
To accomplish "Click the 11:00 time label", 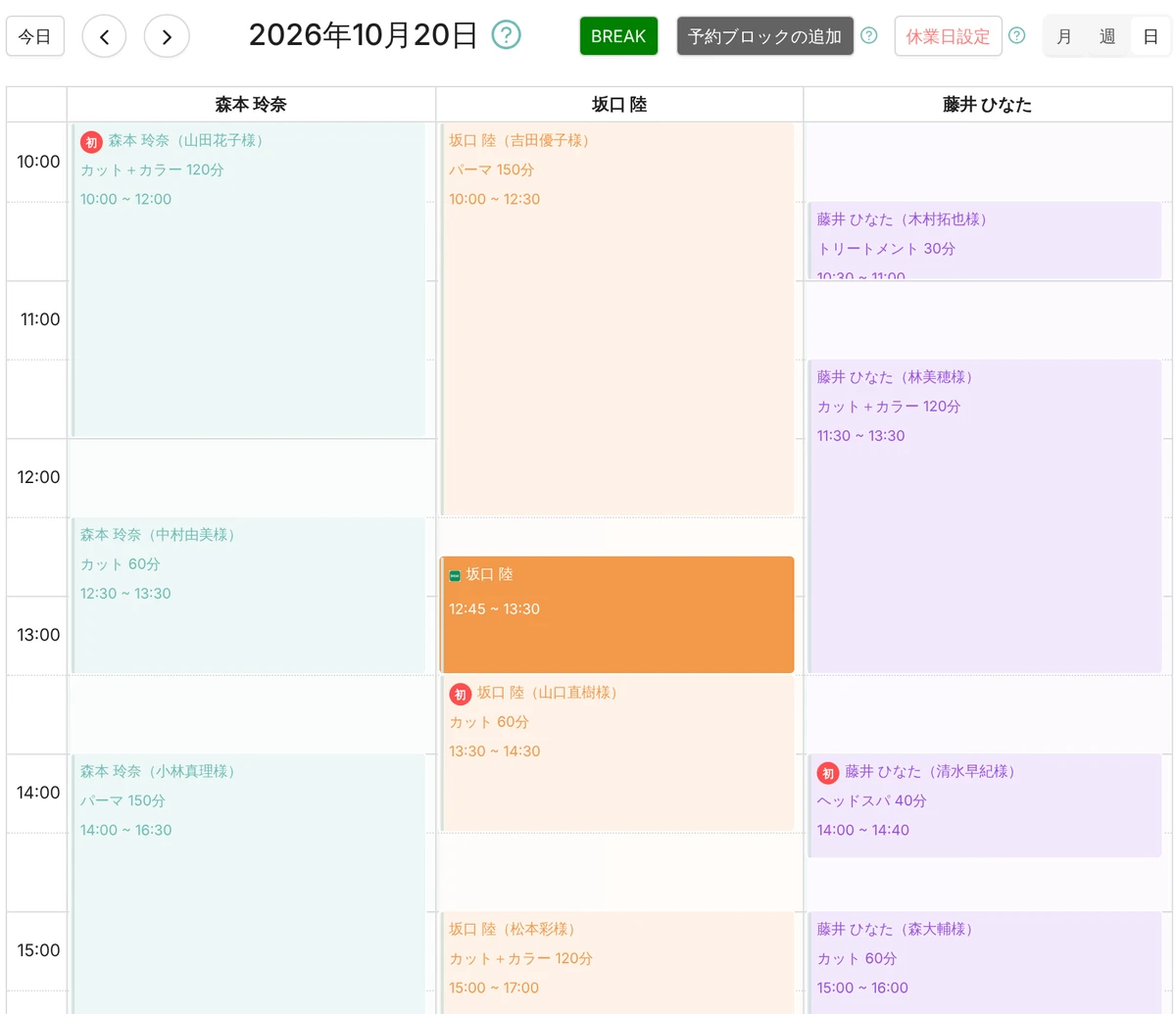I will click(40, 319).
